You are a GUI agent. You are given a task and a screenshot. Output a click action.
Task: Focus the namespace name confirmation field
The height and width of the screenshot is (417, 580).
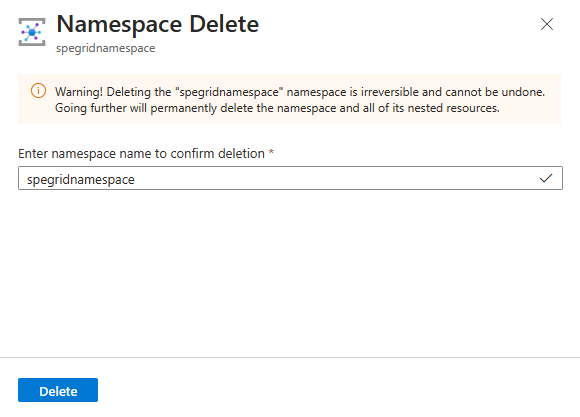pyautogui.click(x=290, y=178)
